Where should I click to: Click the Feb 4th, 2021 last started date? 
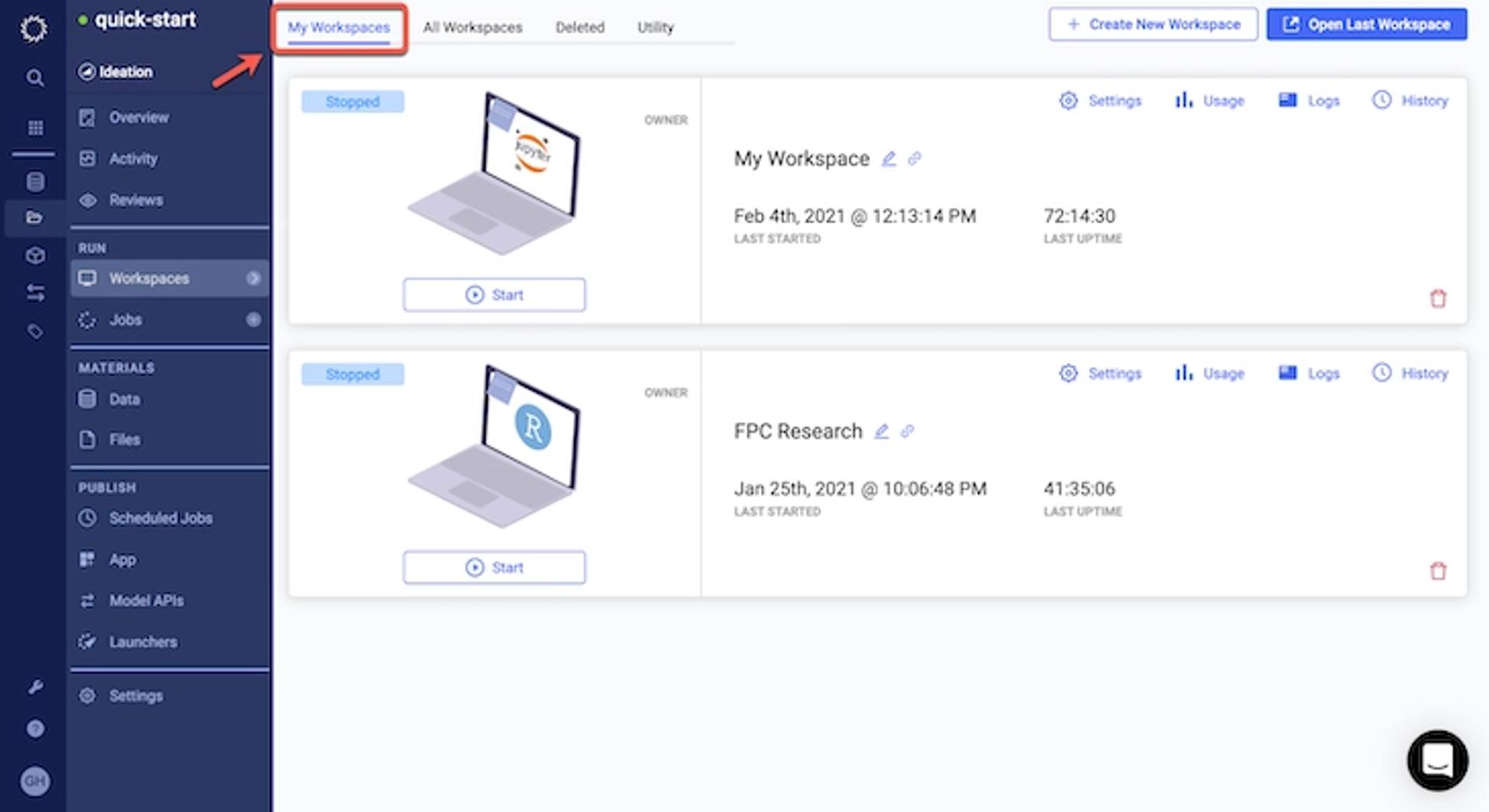point(855,216)
